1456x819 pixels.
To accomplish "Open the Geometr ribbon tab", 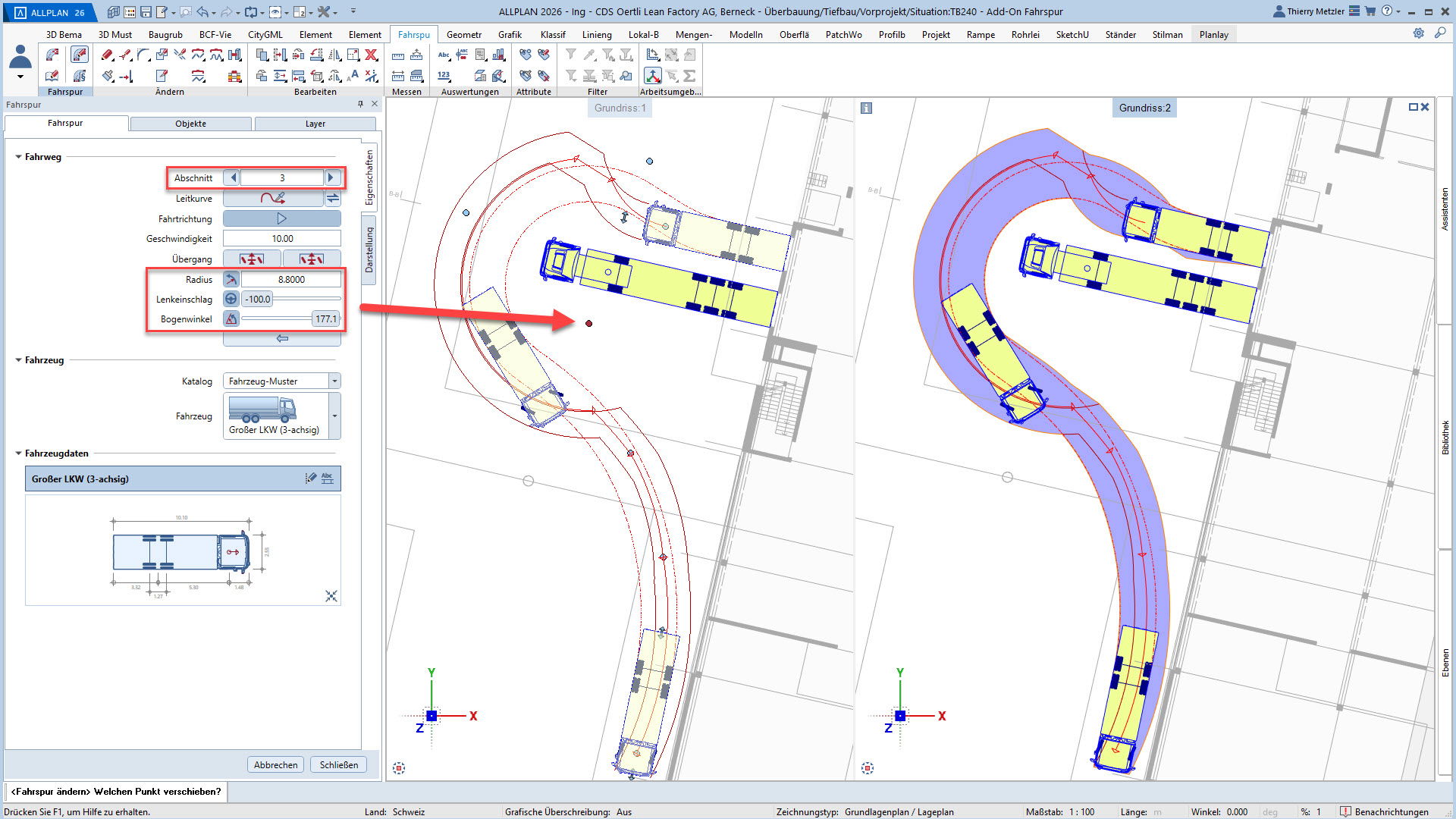I will pos(463,34).
